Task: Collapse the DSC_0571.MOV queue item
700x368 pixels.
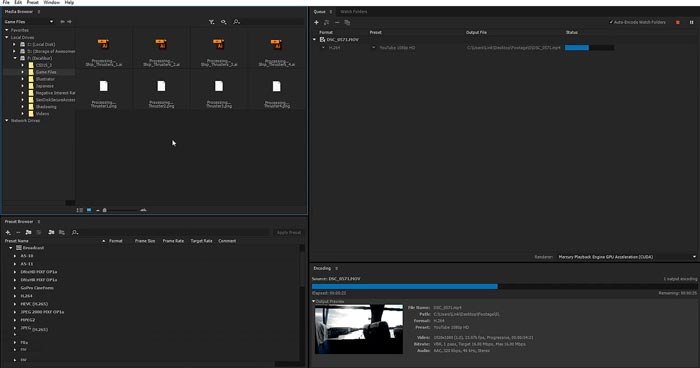Action: click(314, 40)
